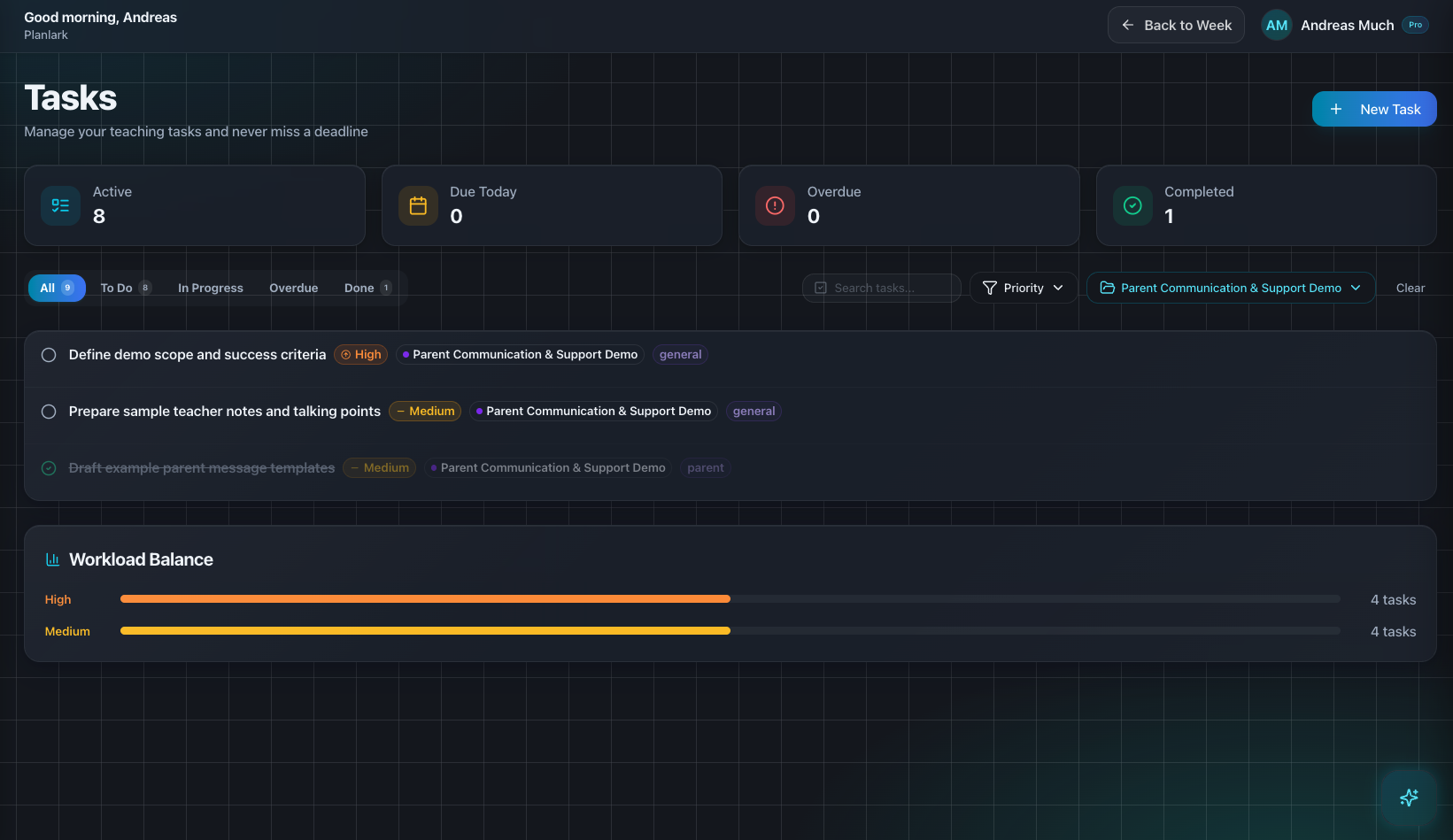Open the AI assistant sparkle icon
1453x840 pixels.
tap(1409, 798)
